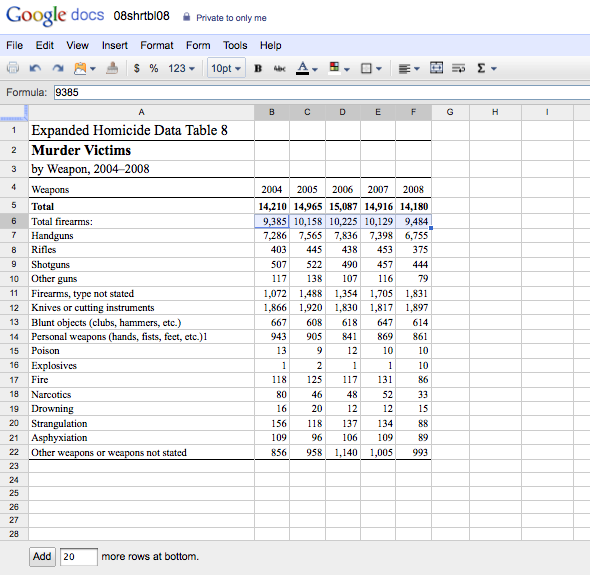The image size is (590, 575).
Task: Expand the Sigma functions dropdown
Action: coord(487,68)
